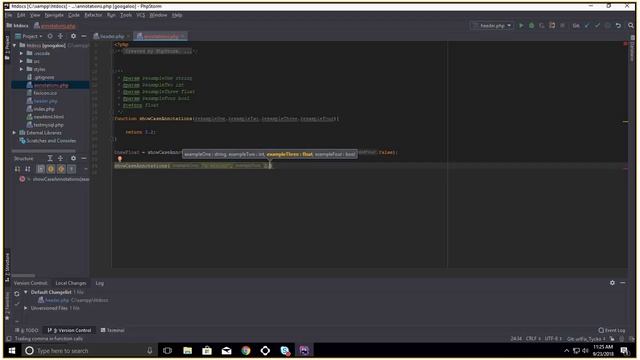Viewport: 640px width, 360px height.
Task: Toggle show fields orange button in Structure toolbar
Action: 51,169
